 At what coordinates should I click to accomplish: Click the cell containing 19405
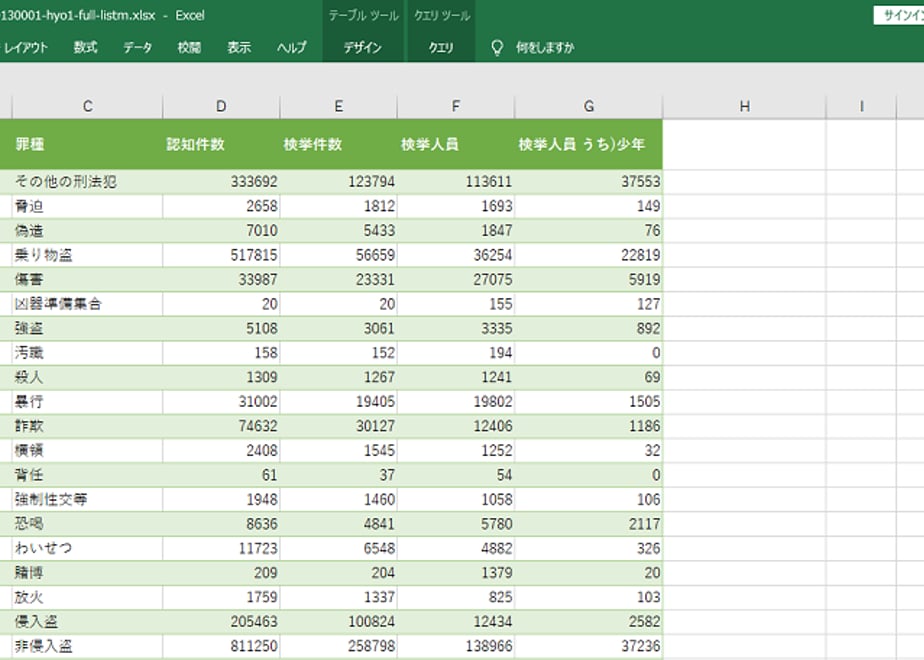pos(338,402)
